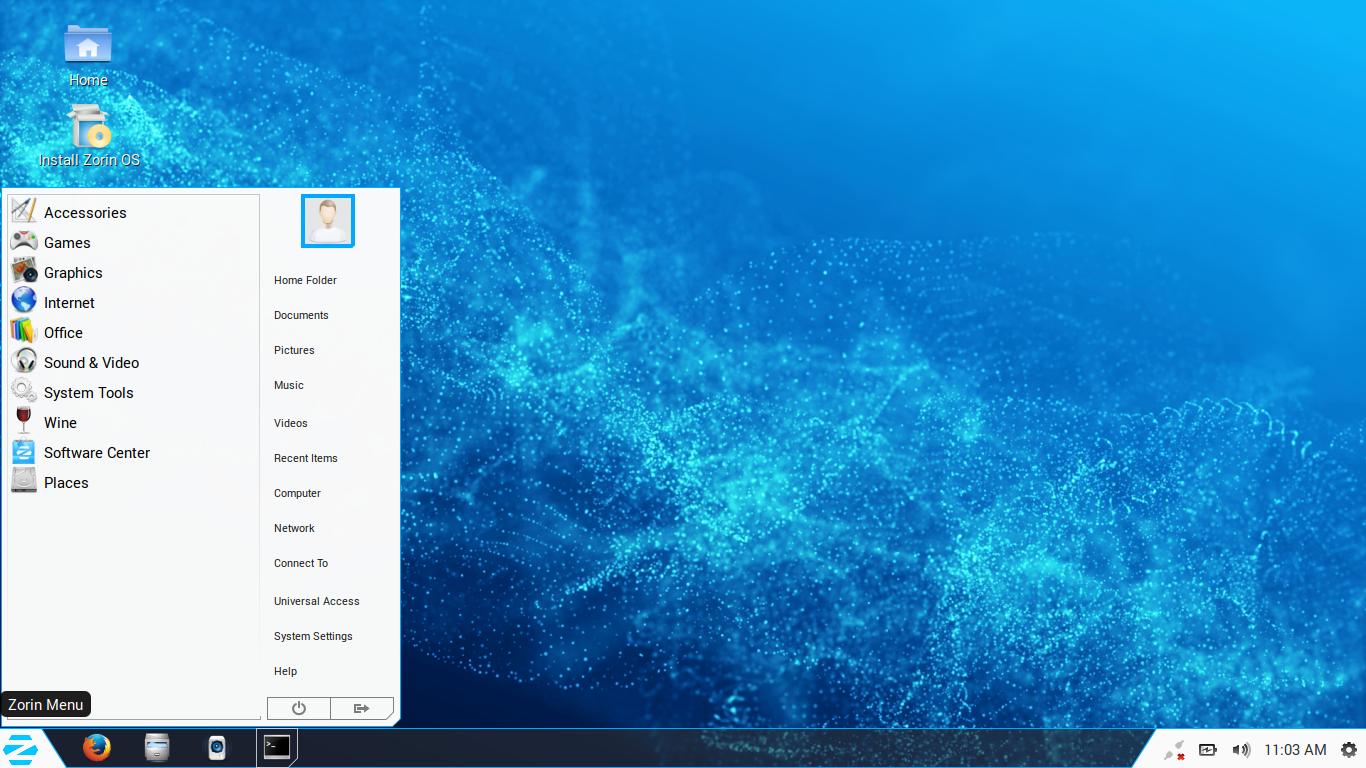Open Home Folder link
The height and width of the screenshot is (768, 1366).
pos(305,280)
